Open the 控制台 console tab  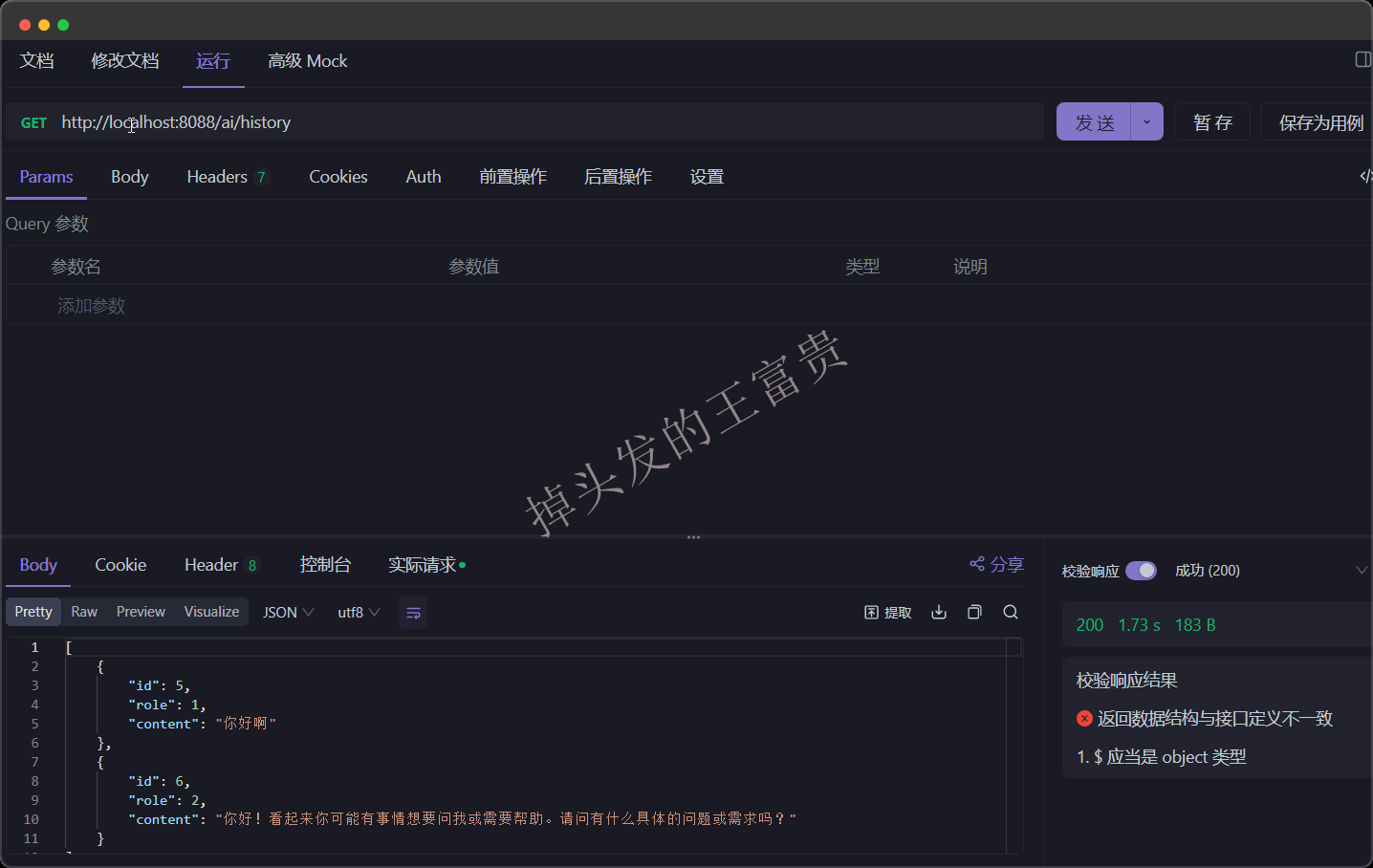[326, 565]
